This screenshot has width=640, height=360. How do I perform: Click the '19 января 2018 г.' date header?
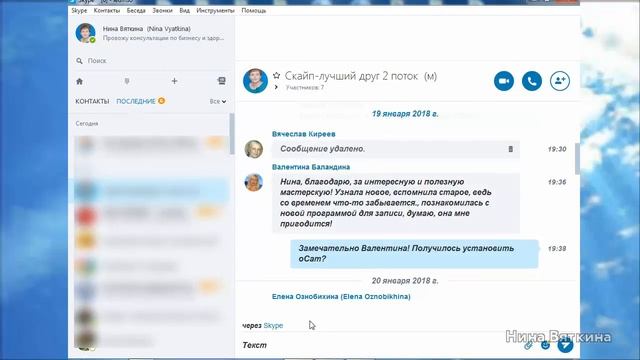coord(405,114)
